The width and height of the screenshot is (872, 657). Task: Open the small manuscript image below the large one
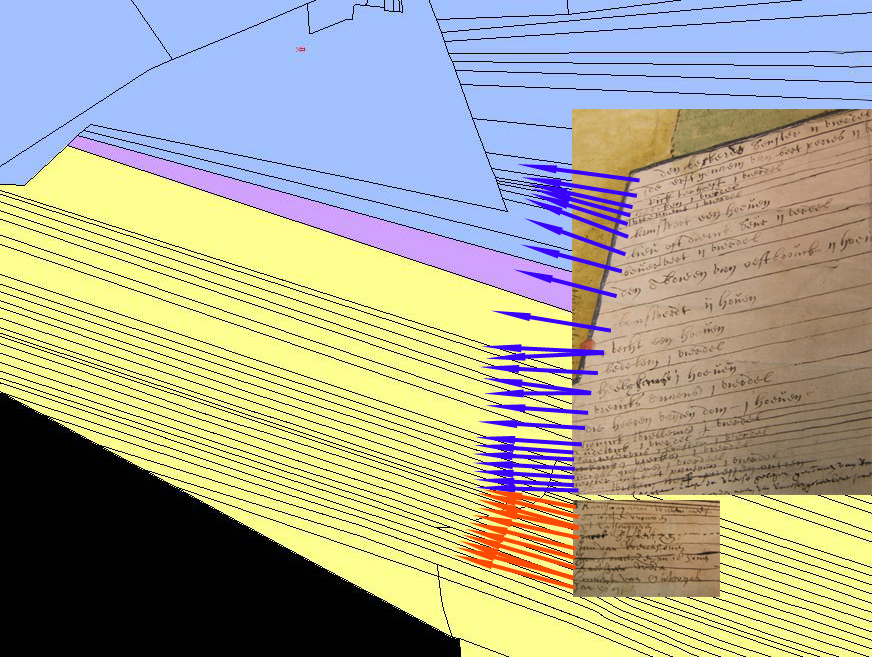tap(646, 547)
